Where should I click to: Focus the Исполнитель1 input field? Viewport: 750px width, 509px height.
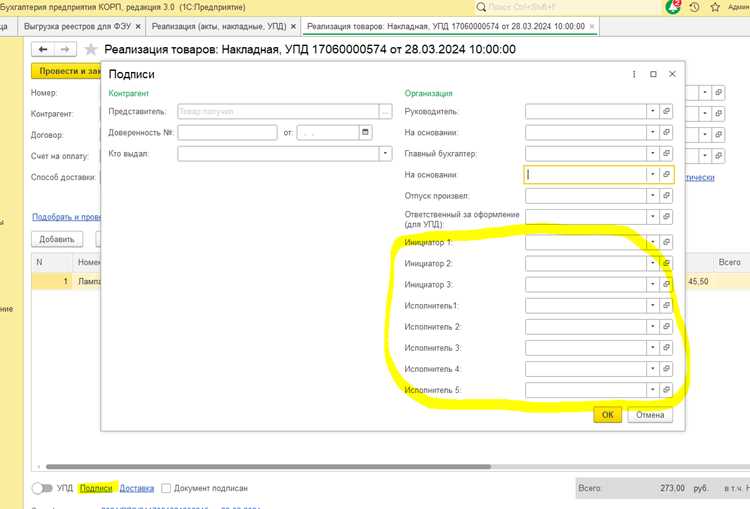(586, 305)
